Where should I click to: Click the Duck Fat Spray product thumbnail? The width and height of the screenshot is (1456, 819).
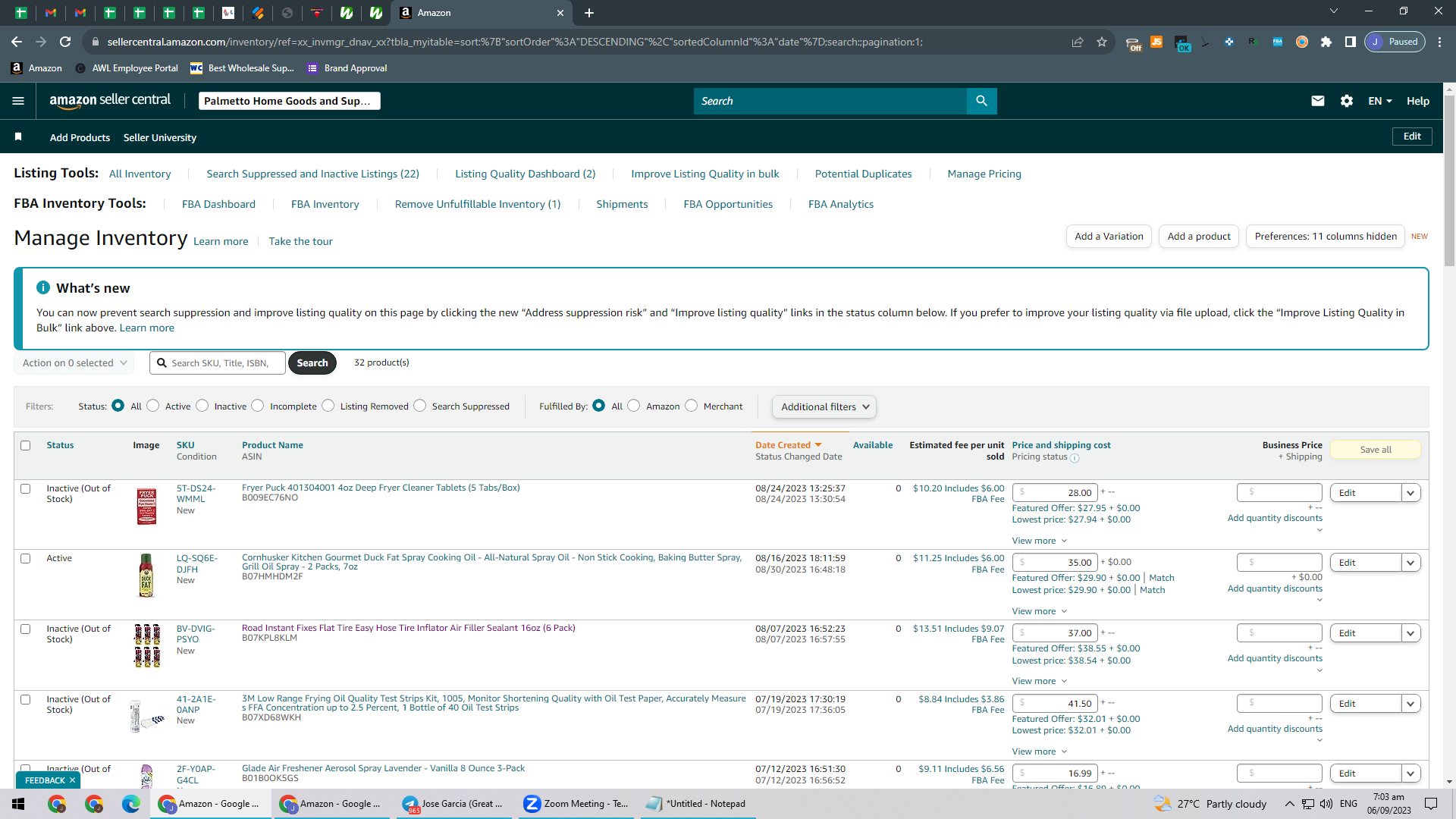click(x=146, y=576)
